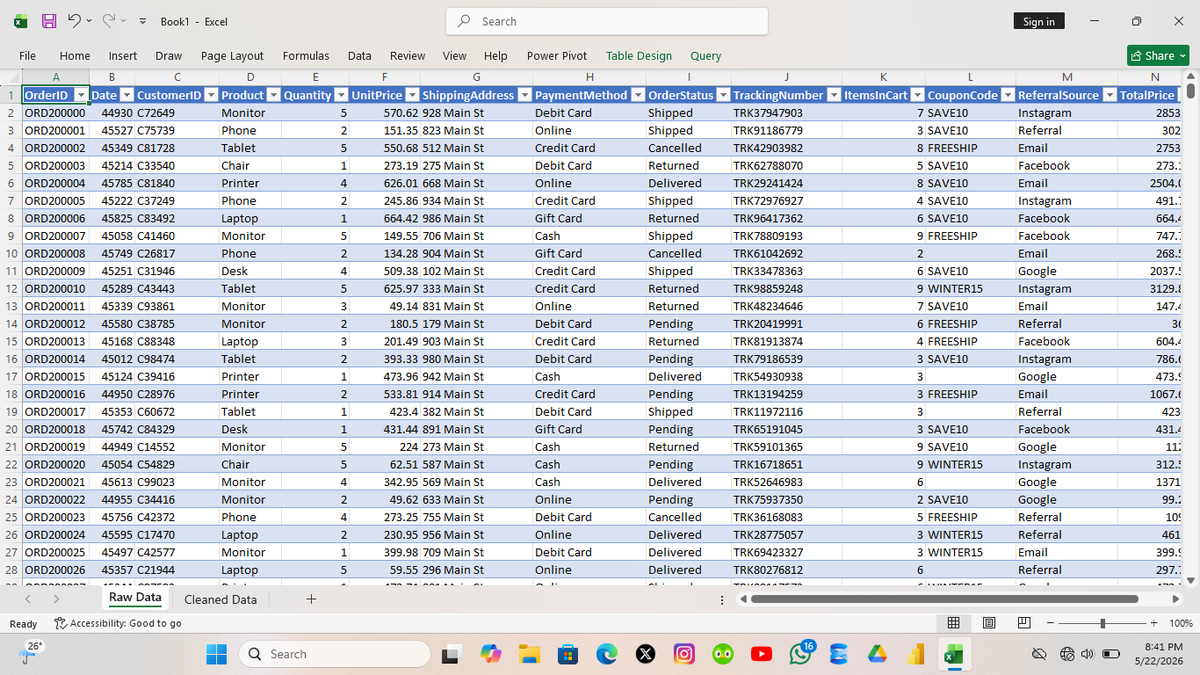Open YouTube from the taskbar
Viewport: 1200px width, 675px height.
762,654
